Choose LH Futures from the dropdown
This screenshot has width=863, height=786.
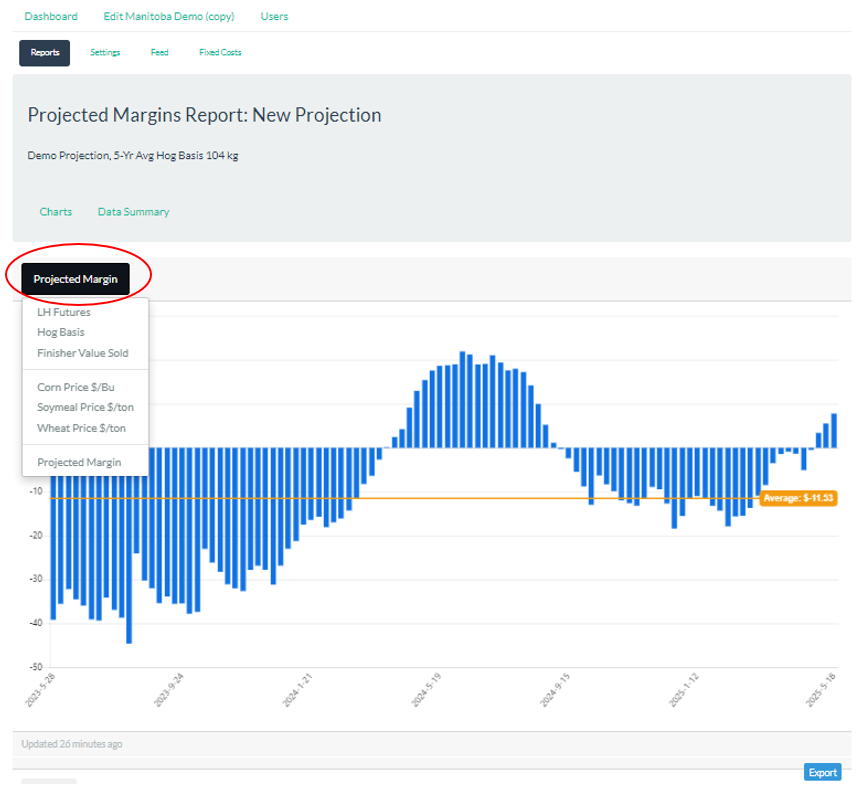tap(64, 312)
